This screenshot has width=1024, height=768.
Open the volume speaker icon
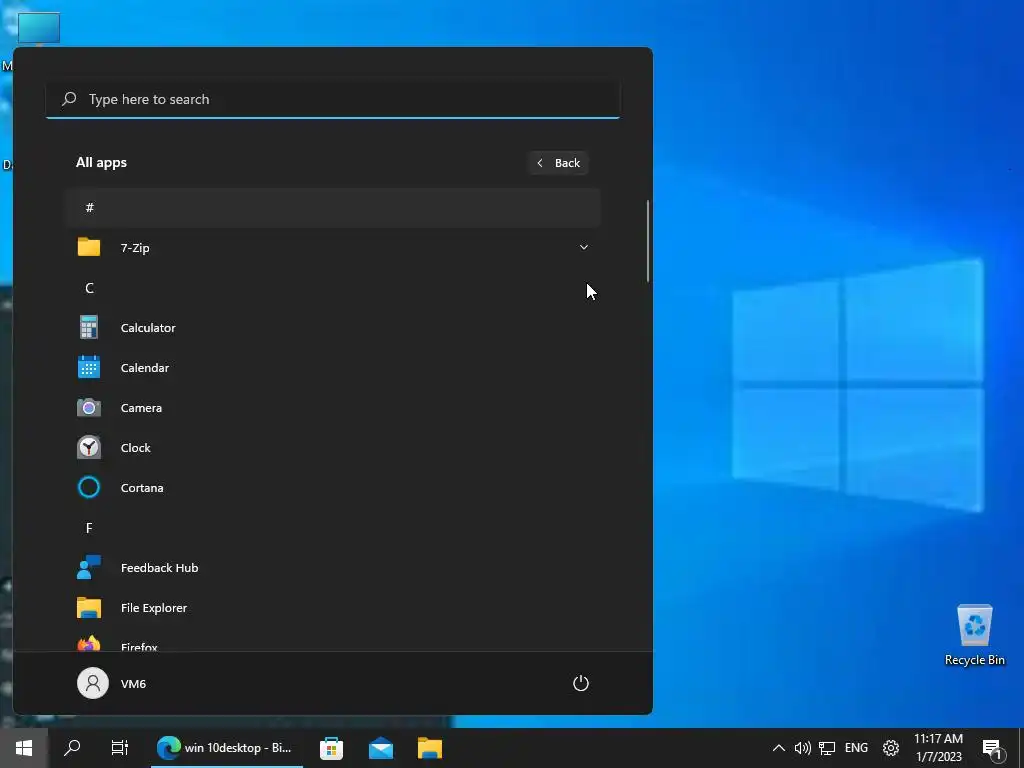pyautogui.click(x=802, y=748)
